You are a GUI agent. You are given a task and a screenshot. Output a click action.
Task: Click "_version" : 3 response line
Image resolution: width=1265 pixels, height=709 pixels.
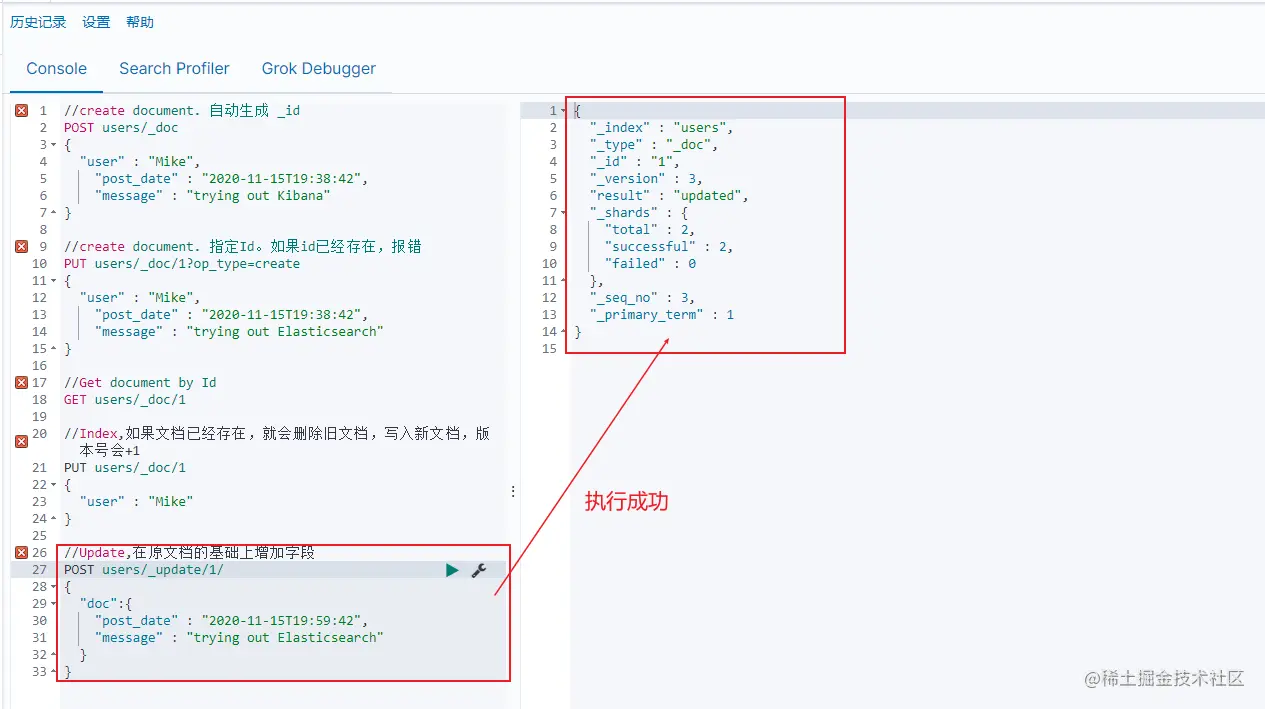(646, 179)
